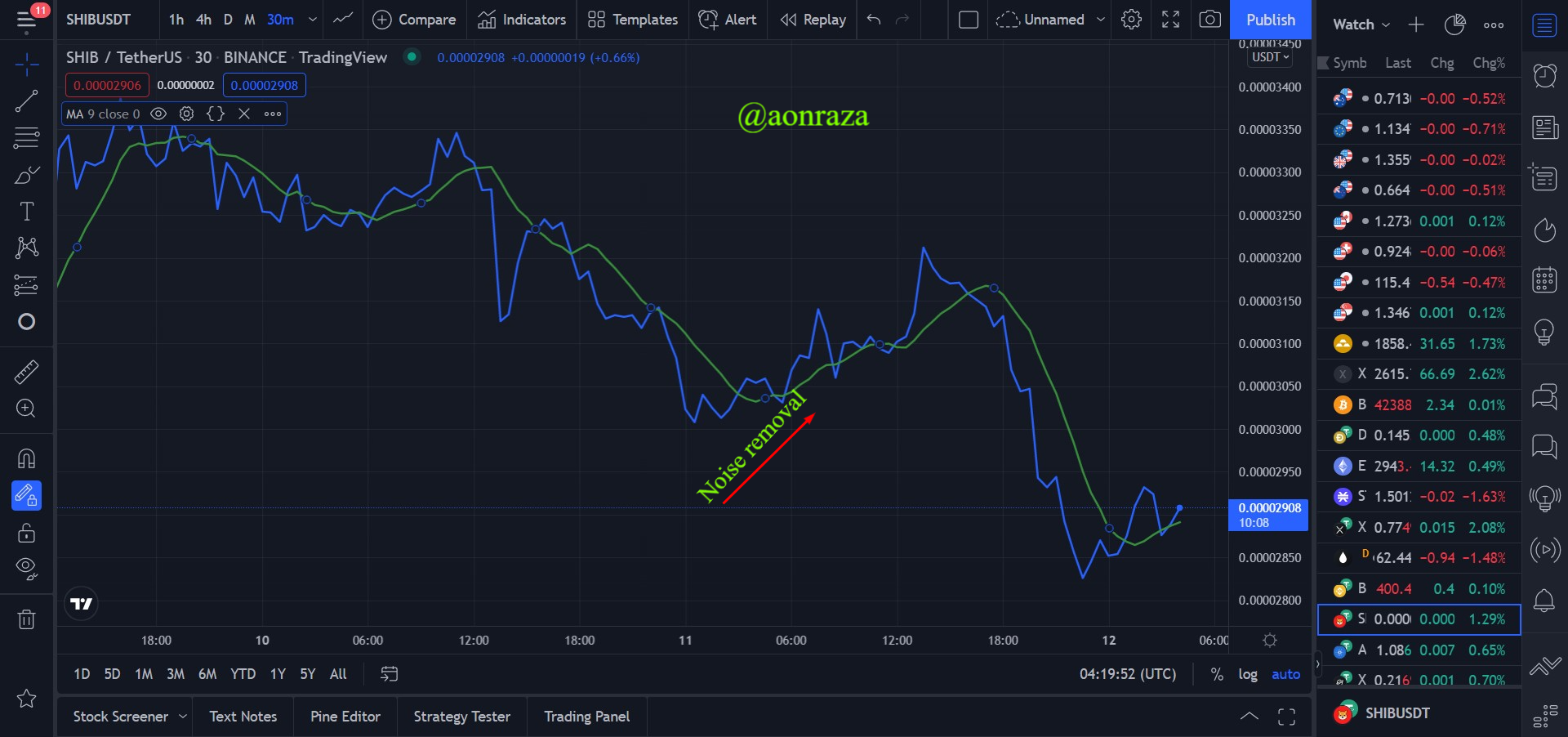Expand the Unnamed layout dropdown arrow
The width and height of the screenshot is (1568, 737).
coord(1101,20)
